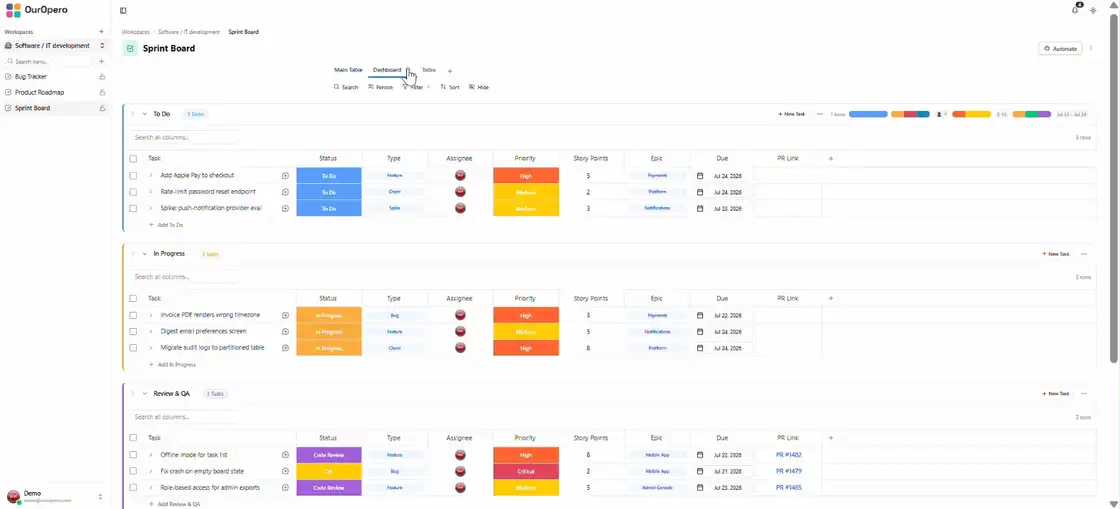Screen dimensions: 1120x509
Task: Open the In Progress group's more options dots
Action: 1084,254
